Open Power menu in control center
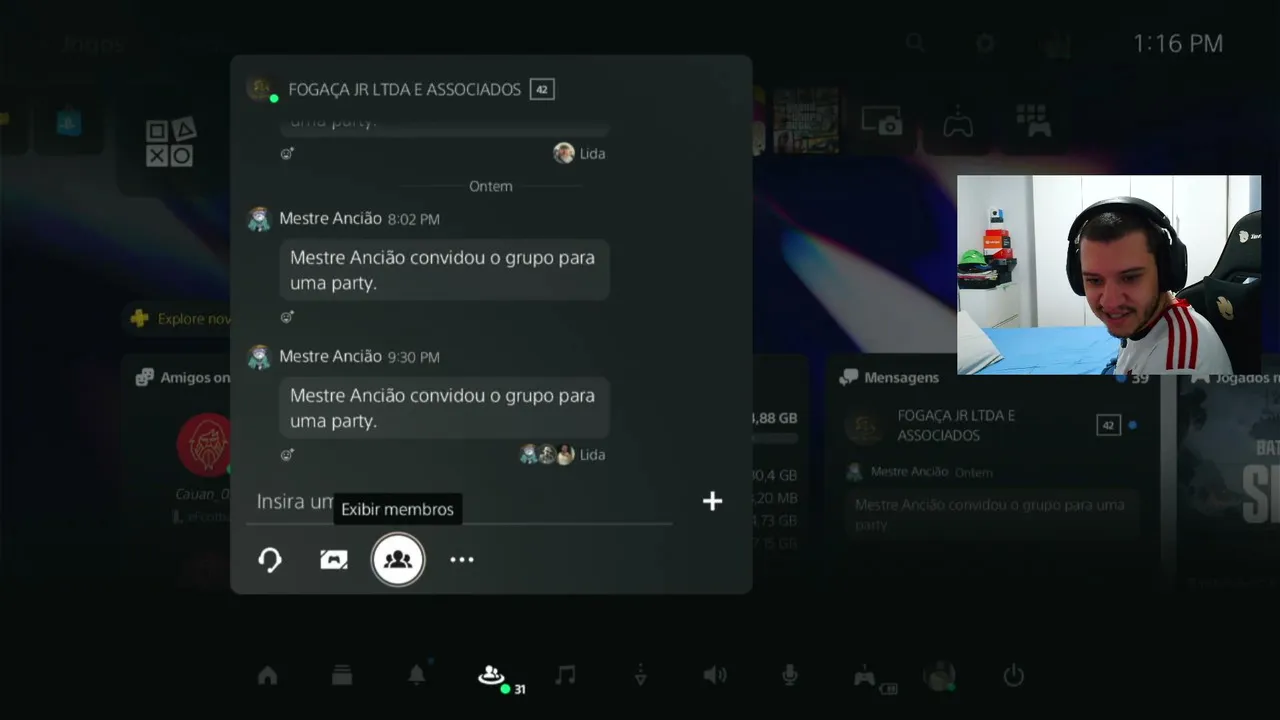Image resolution: width=1280 pixels, height=720 pixels. [x=1014, y=676]
